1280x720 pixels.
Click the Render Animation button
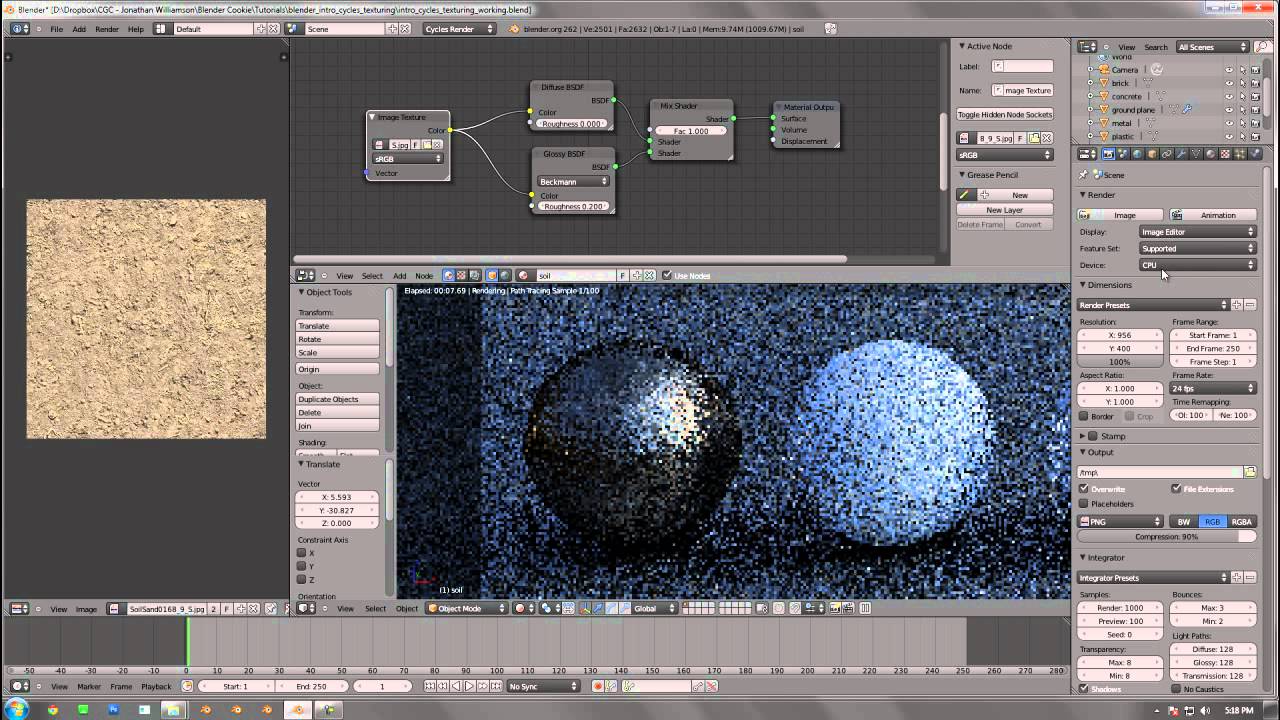1213,215
